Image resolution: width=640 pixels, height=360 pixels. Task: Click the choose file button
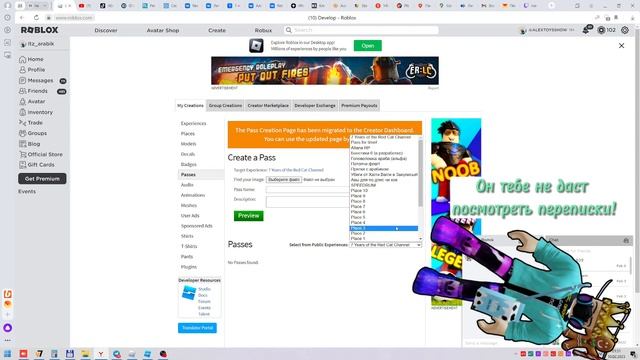click(x=284, y=180)
